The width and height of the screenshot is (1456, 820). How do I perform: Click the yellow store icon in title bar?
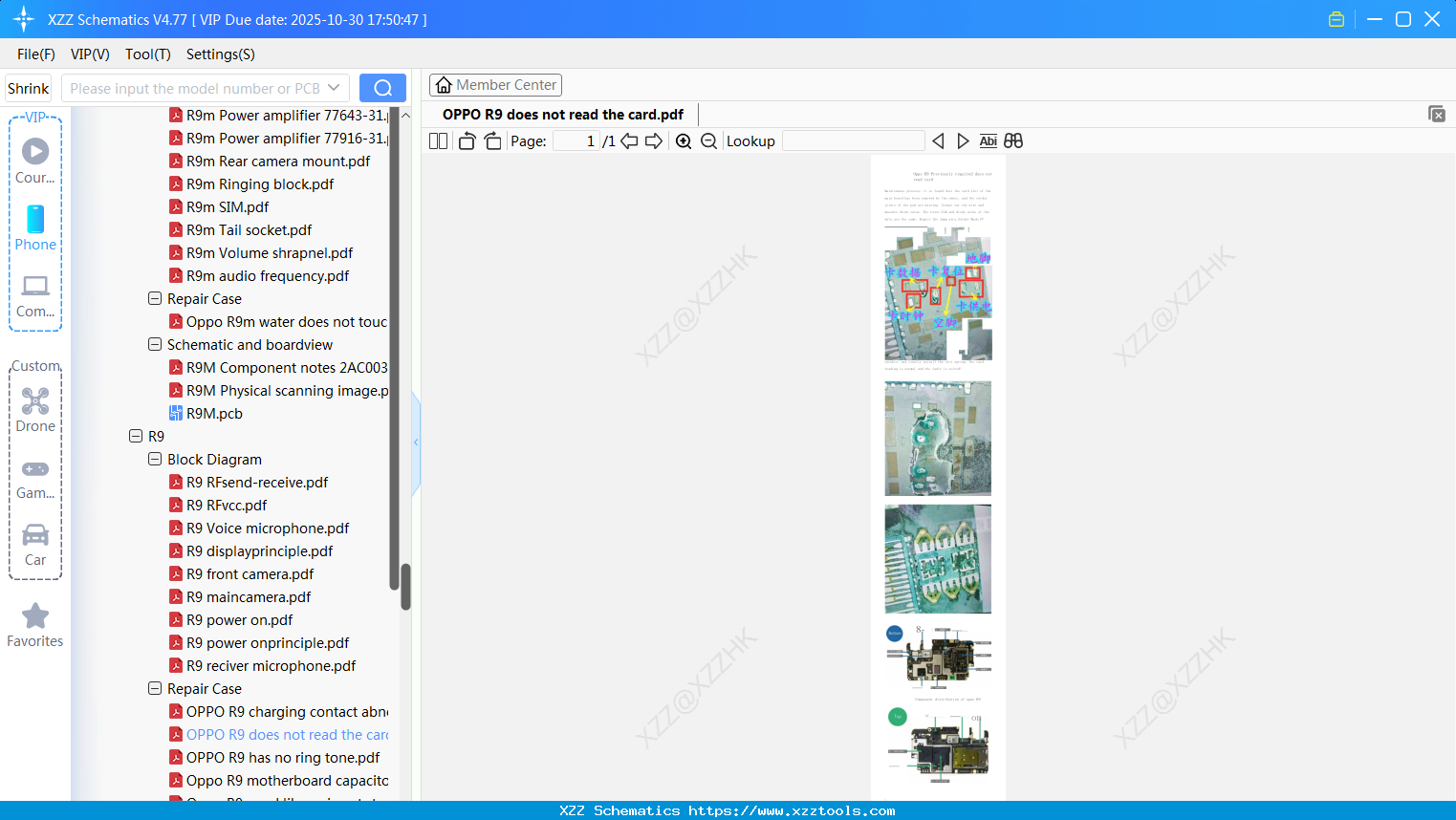[1336, 19]
